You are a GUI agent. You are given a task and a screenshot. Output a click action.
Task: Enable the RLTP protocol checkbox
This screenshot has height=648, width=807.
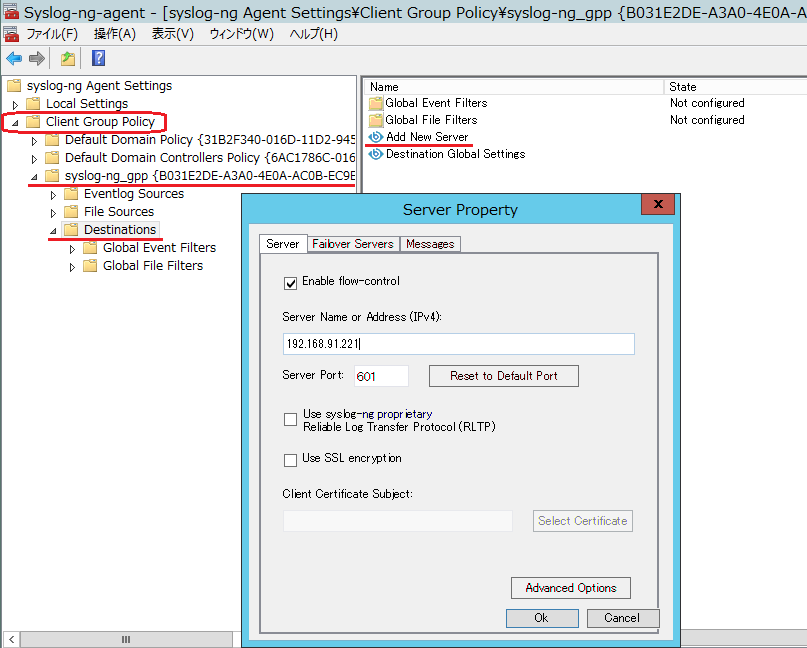pos(290,419)
